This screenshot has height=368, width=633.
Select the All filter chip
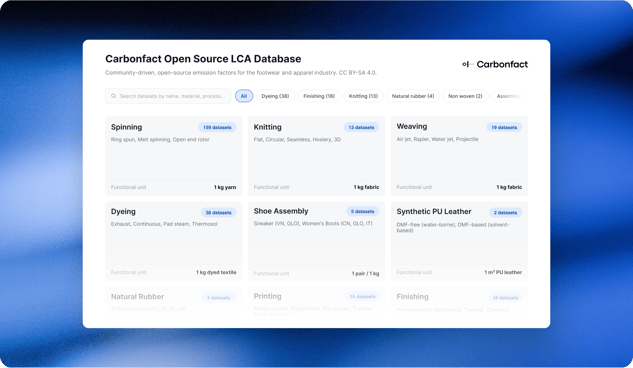click(x=244, y=96)
